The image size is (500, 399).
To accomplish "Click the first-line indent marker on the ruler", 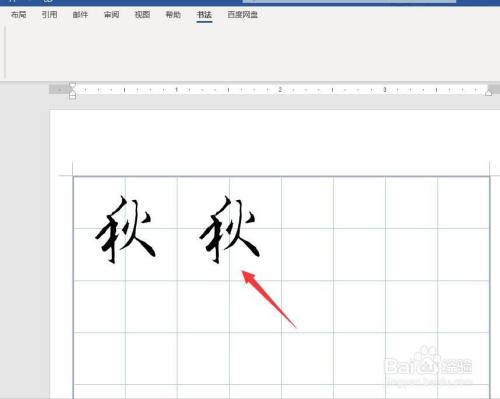I will (72, 86).
